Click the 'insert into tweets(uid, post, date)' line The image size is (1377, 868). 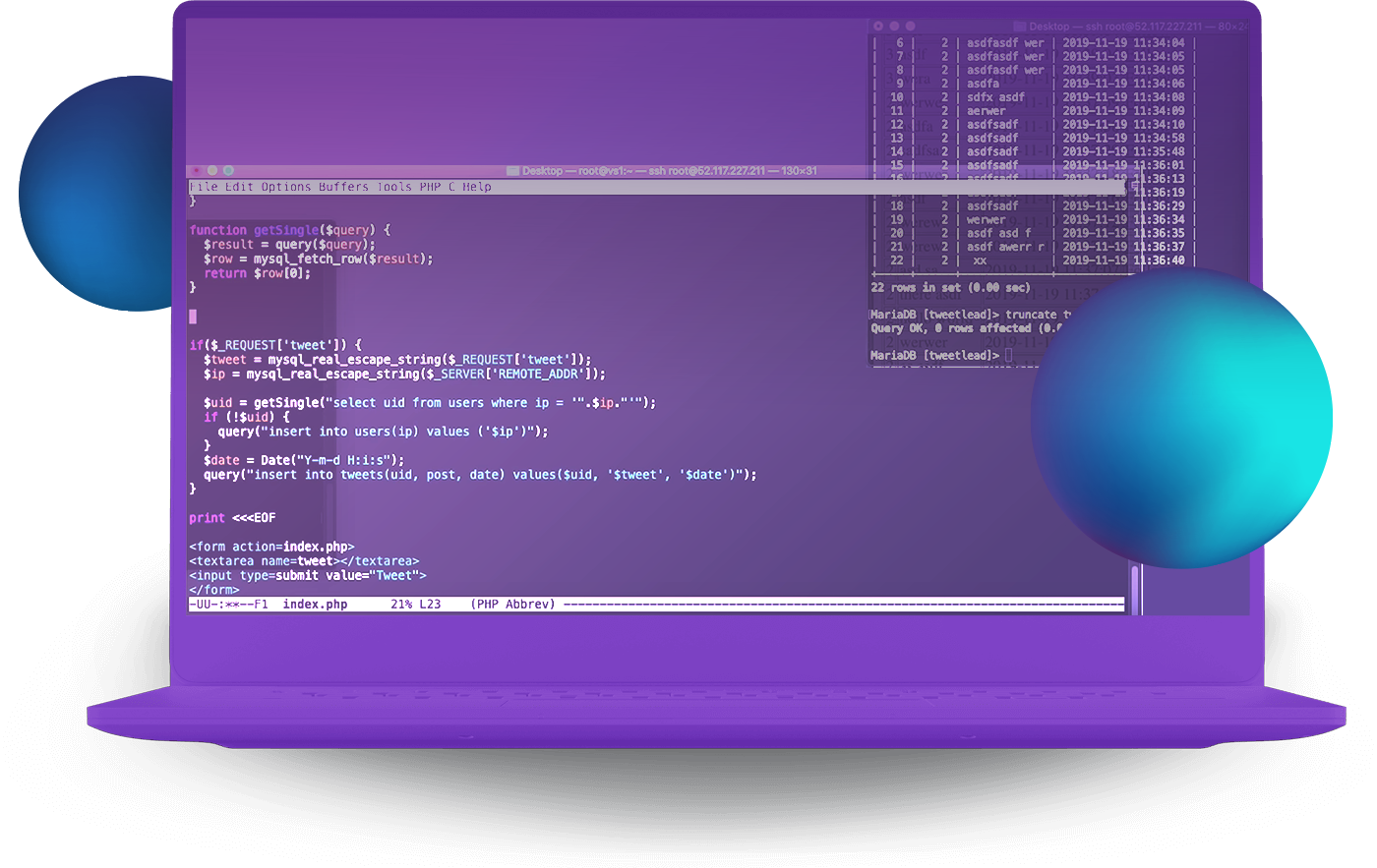pyautogui.click(x=480, y=475)
